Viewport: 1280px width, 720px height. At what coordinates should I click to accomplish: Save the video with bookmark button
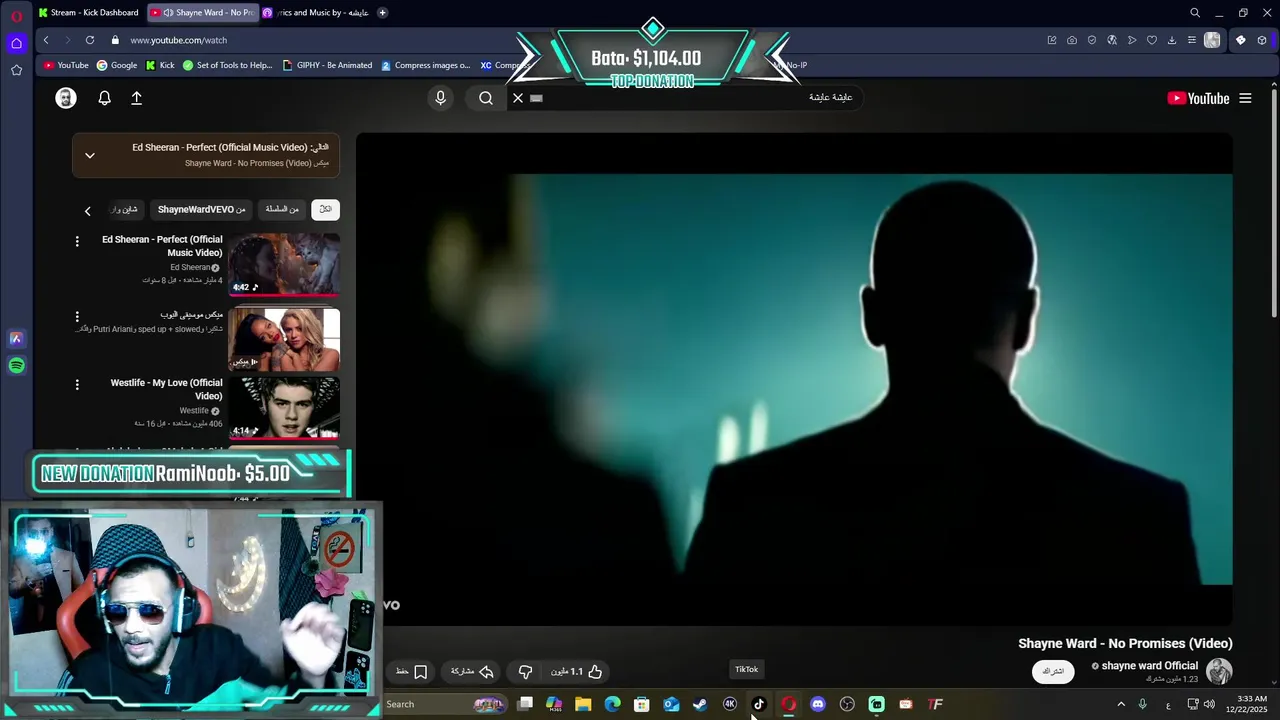pos(412,672)
